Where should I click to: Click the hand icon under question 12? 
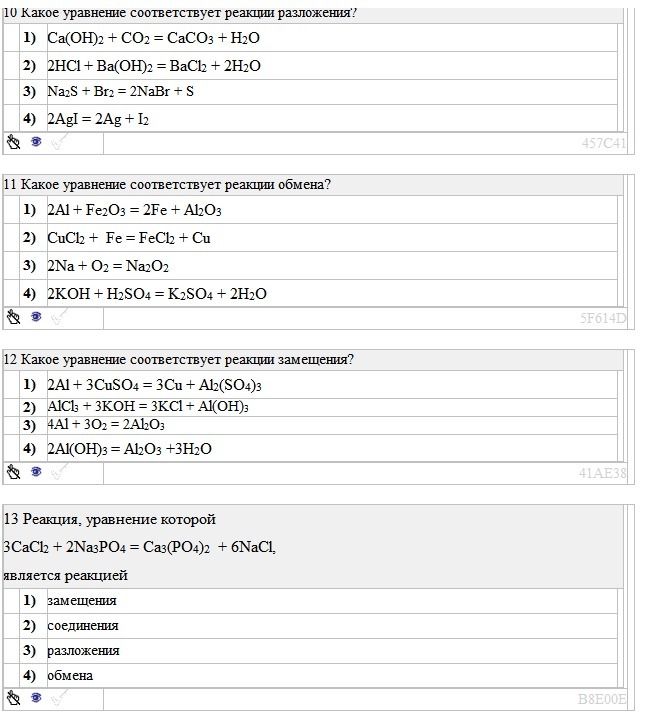point(13,471)
